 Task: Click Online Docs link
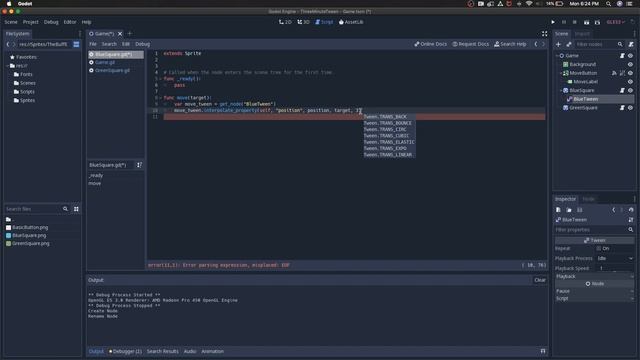(x=431, y=44)
